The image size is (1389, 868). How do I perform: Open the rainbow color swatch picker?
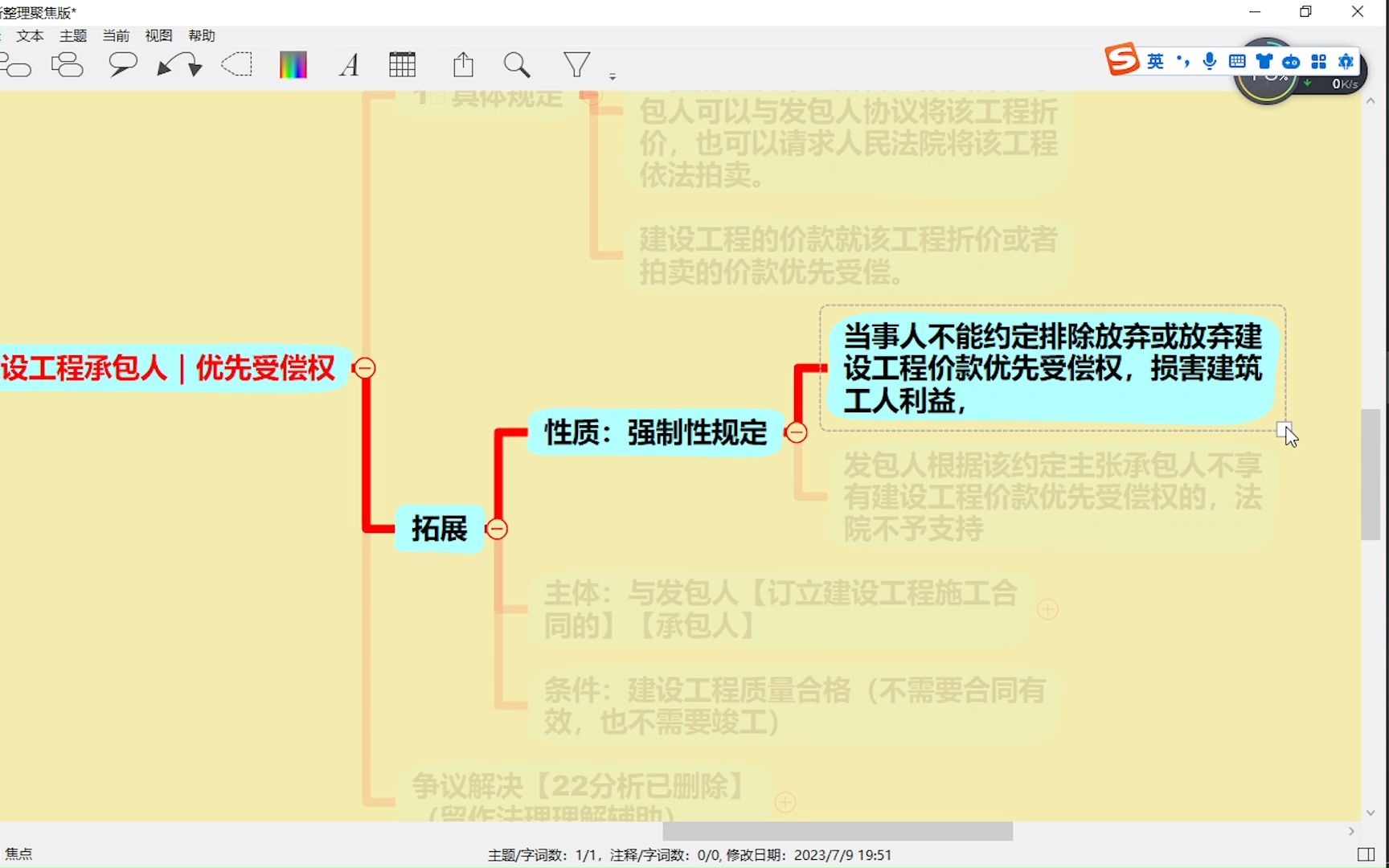tap(293, 64)
